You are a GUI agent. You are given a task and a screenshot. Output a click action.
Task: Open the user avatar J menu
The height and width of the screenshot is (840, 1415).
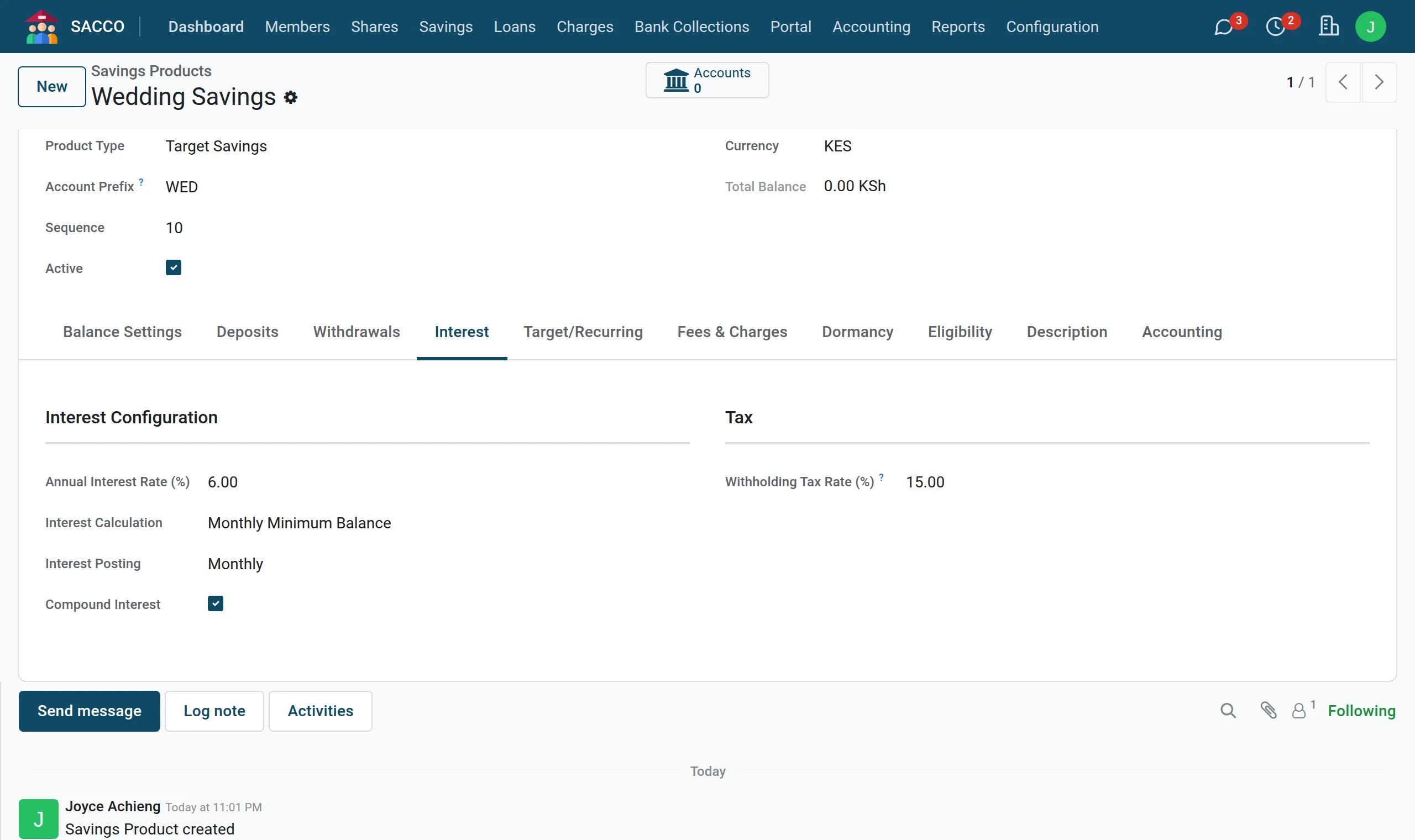(1370, 27)
